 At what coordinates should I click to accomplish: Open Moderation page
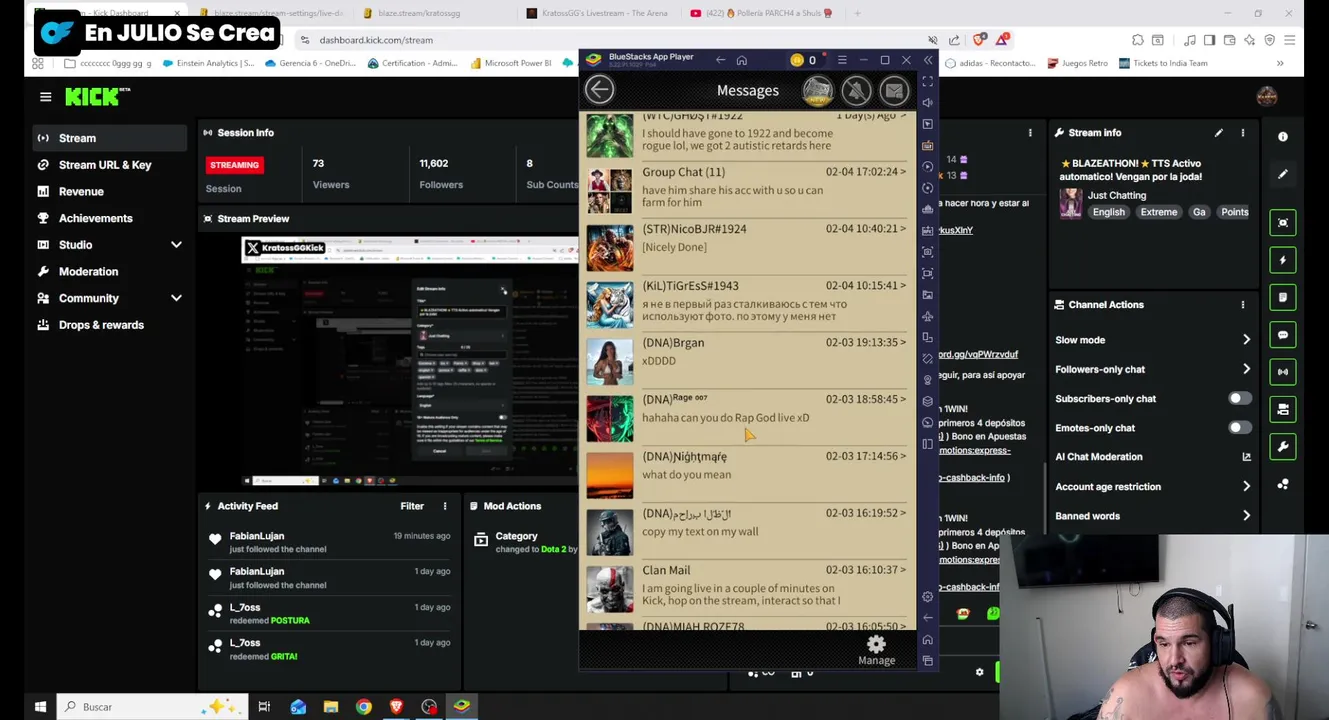point(88,272)
